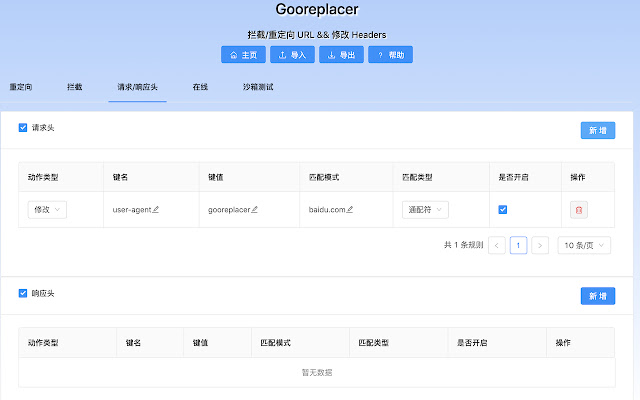Viewport: 640px width, 400px height.
Task: Select page number 1 in pagination
Action: click(518, 245)
